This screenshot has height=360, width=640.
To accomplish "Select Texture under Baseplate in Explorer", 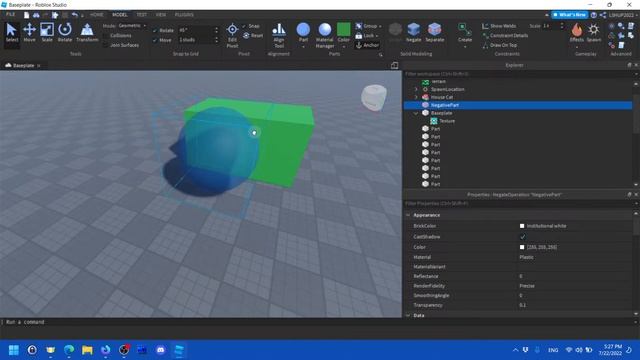I will [447, 121].
